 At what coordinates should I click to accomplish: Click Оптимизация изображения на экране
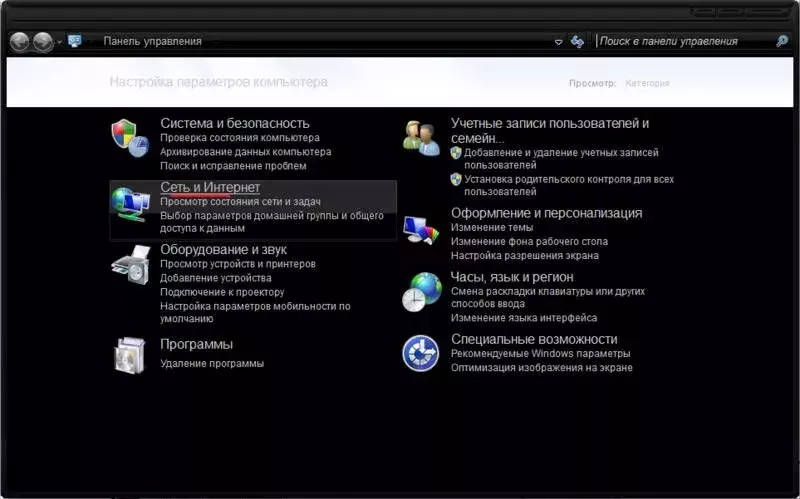coord(541,368)
